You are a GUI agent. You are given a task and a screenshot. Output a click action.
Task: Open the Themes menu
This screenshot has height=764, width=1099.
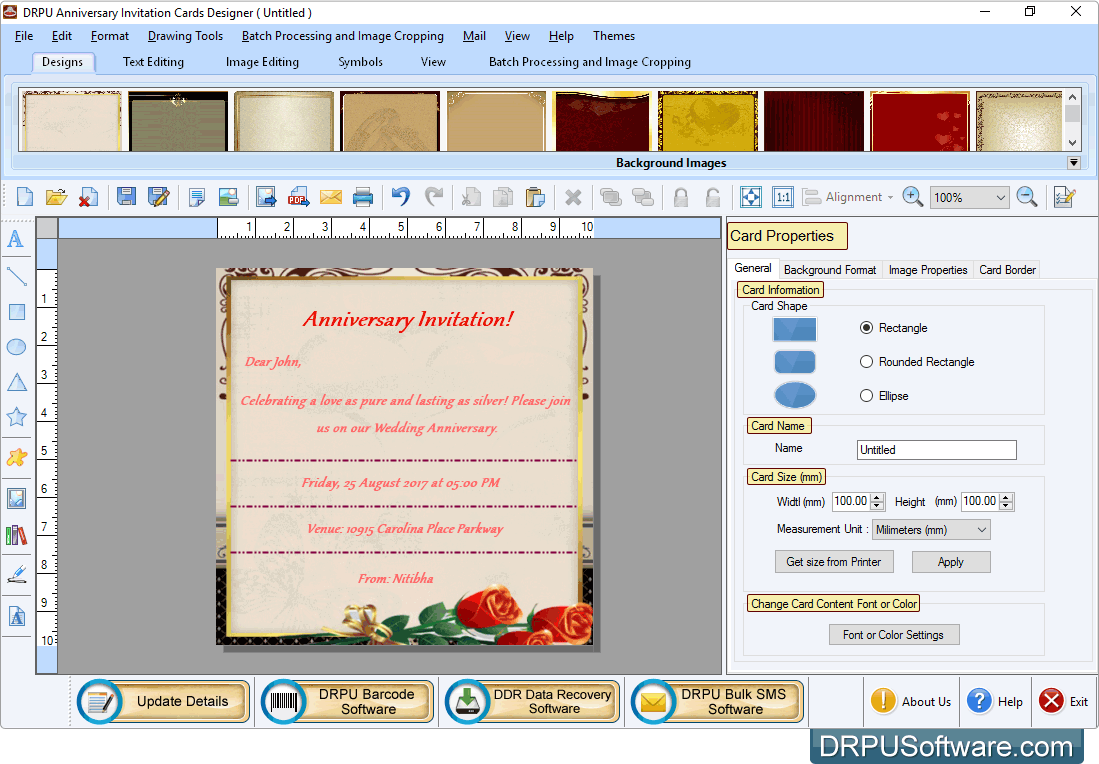pyautogui.click(x=614, y=36)
